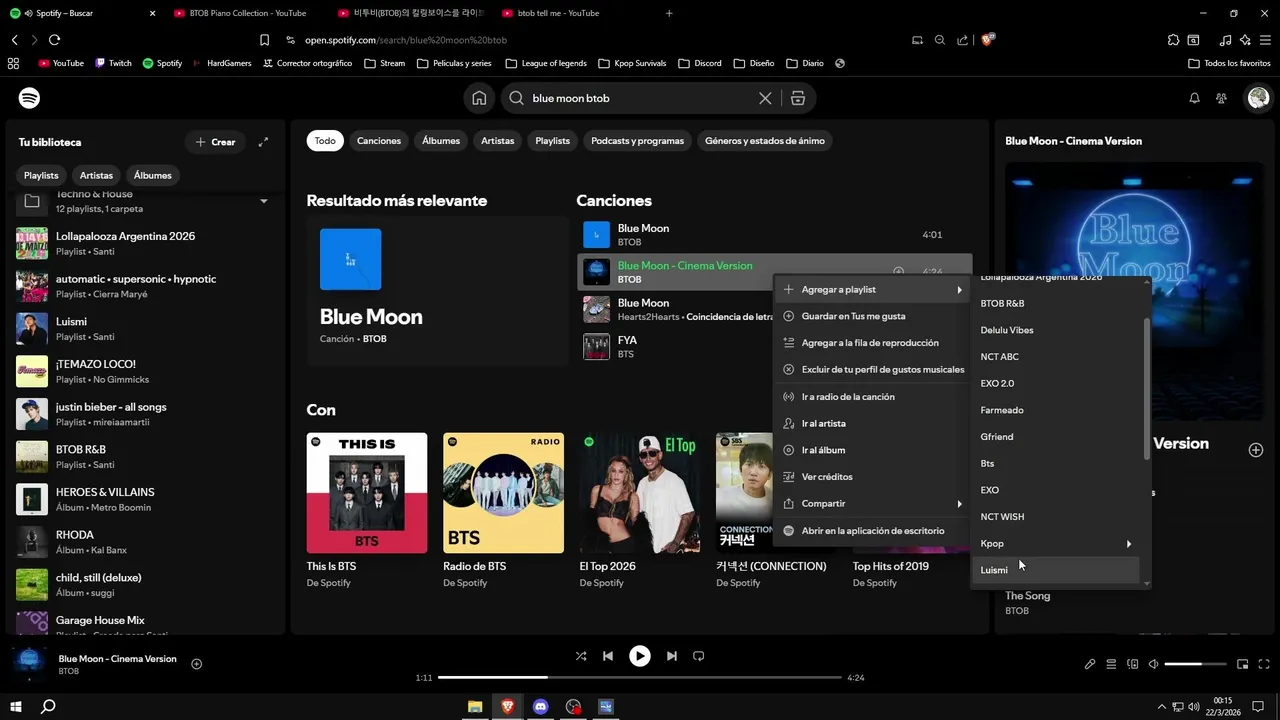Screen dimensions: 1280x720
Task: Open This Is BTS playlist card
Action: tap(367, 510)
